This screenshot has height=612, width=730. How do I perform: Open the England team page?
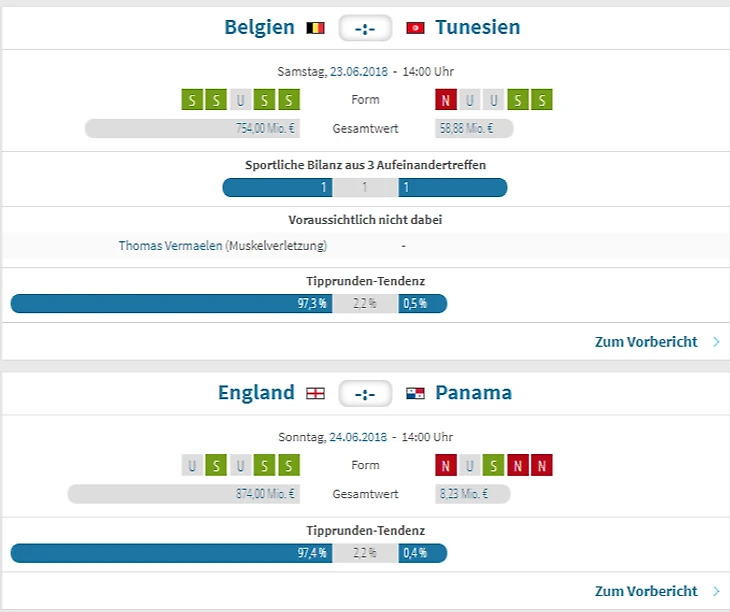(x=256, y=392)
